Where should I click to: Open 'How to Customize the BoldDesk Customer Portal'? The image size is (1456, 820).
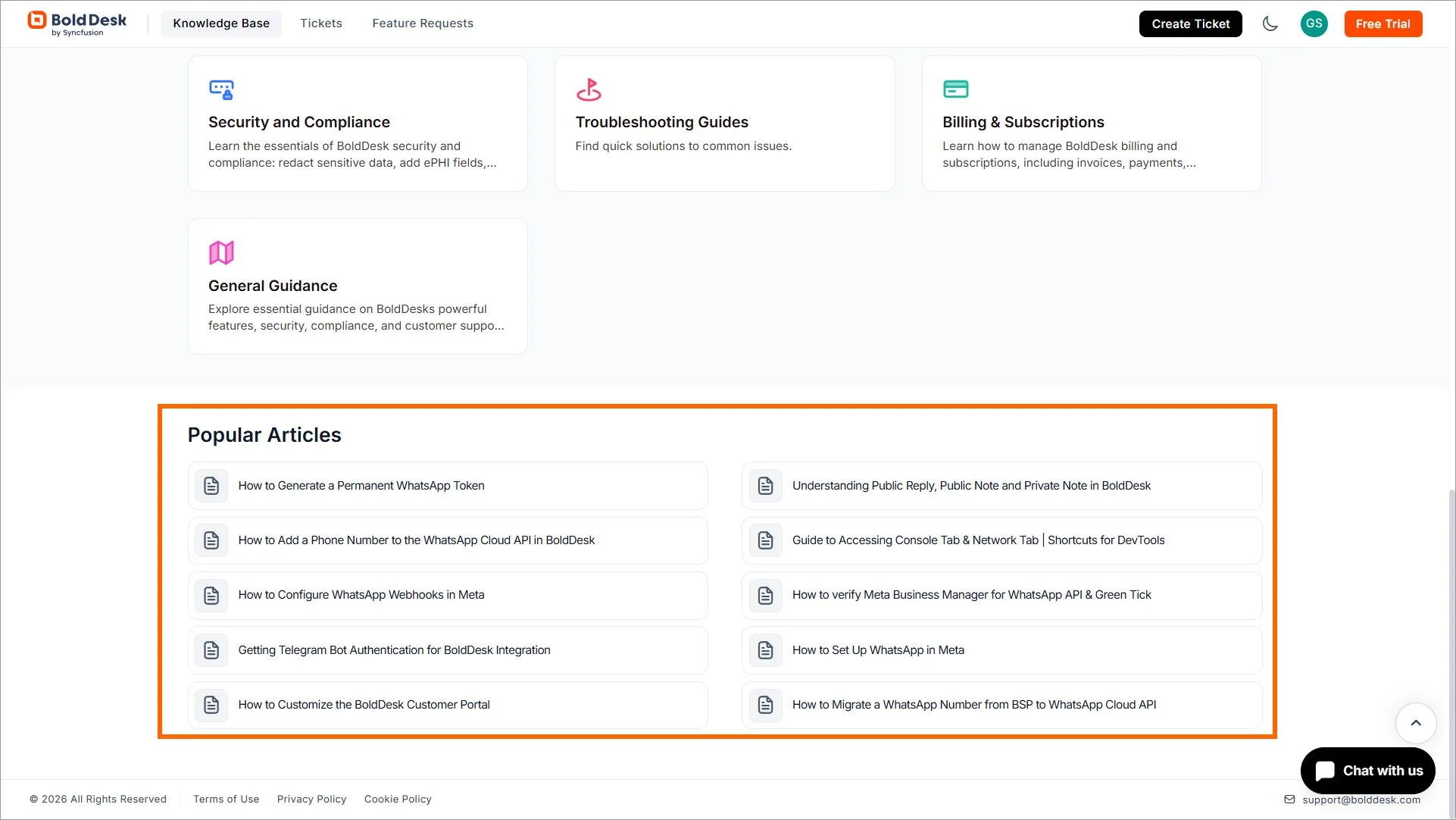point(447,705)
